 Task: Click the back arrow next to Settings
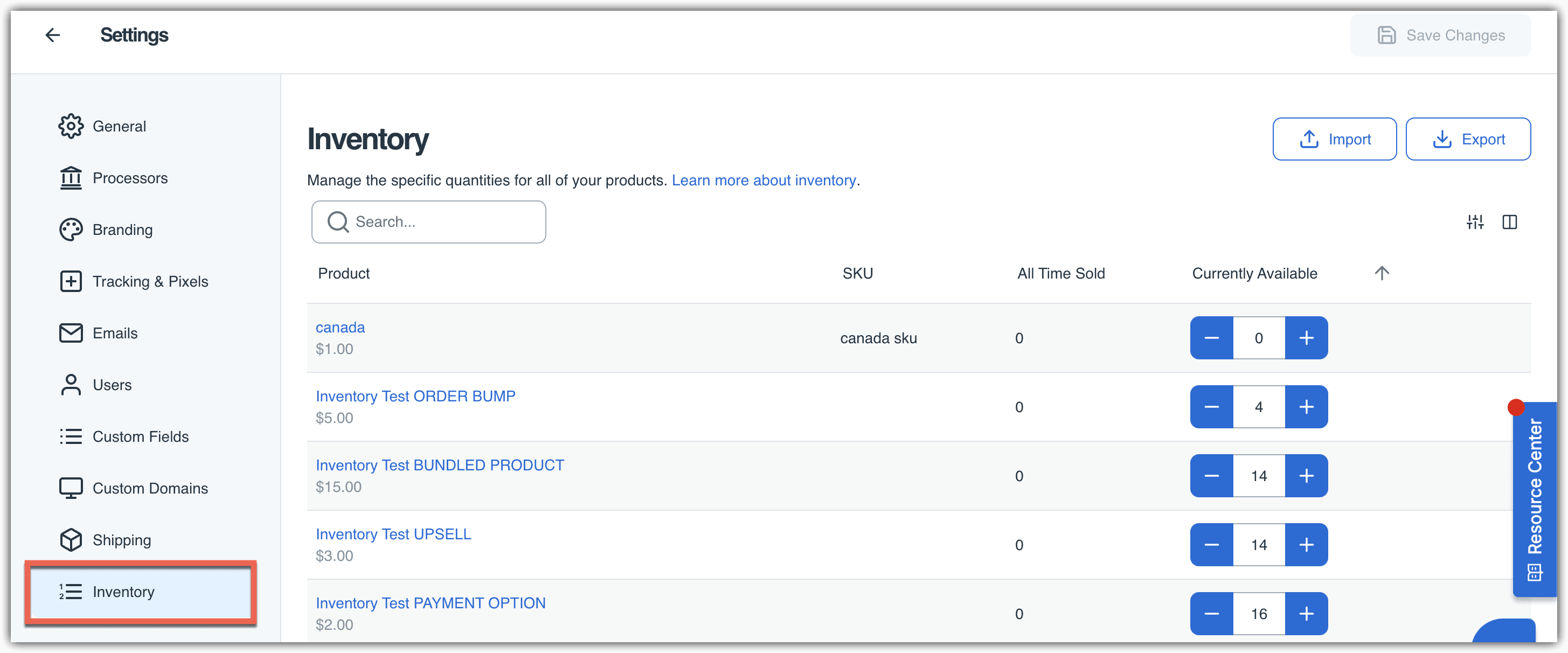click(x=53, y=36)
